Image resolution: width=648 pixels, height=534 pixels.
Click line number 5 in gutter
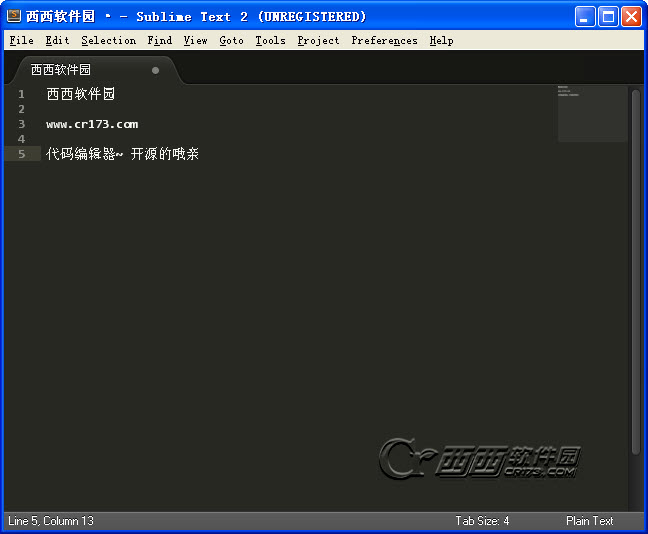[21, 154]
